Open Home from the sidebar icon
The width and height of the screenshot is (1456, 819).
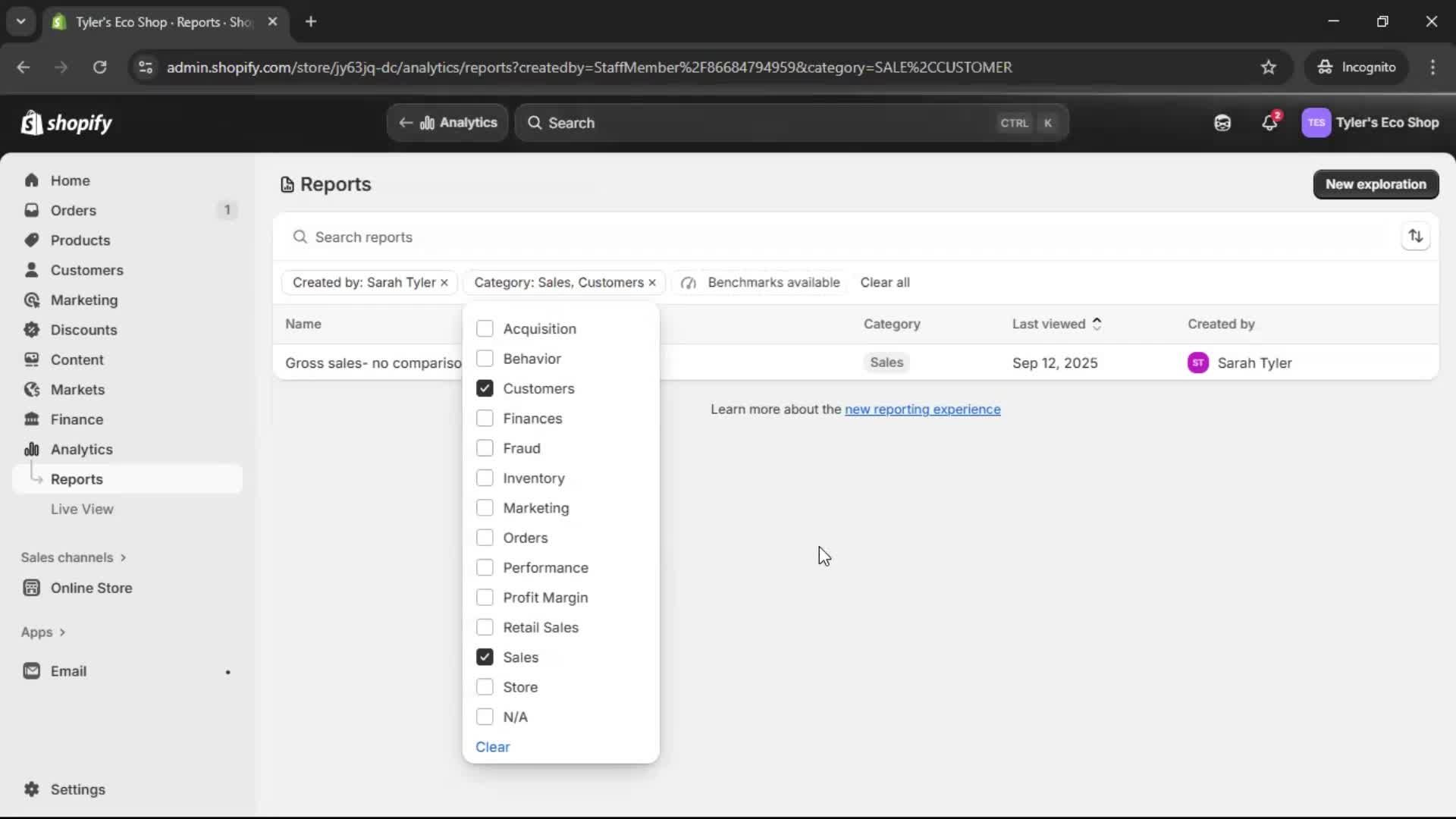pos(33,180)
